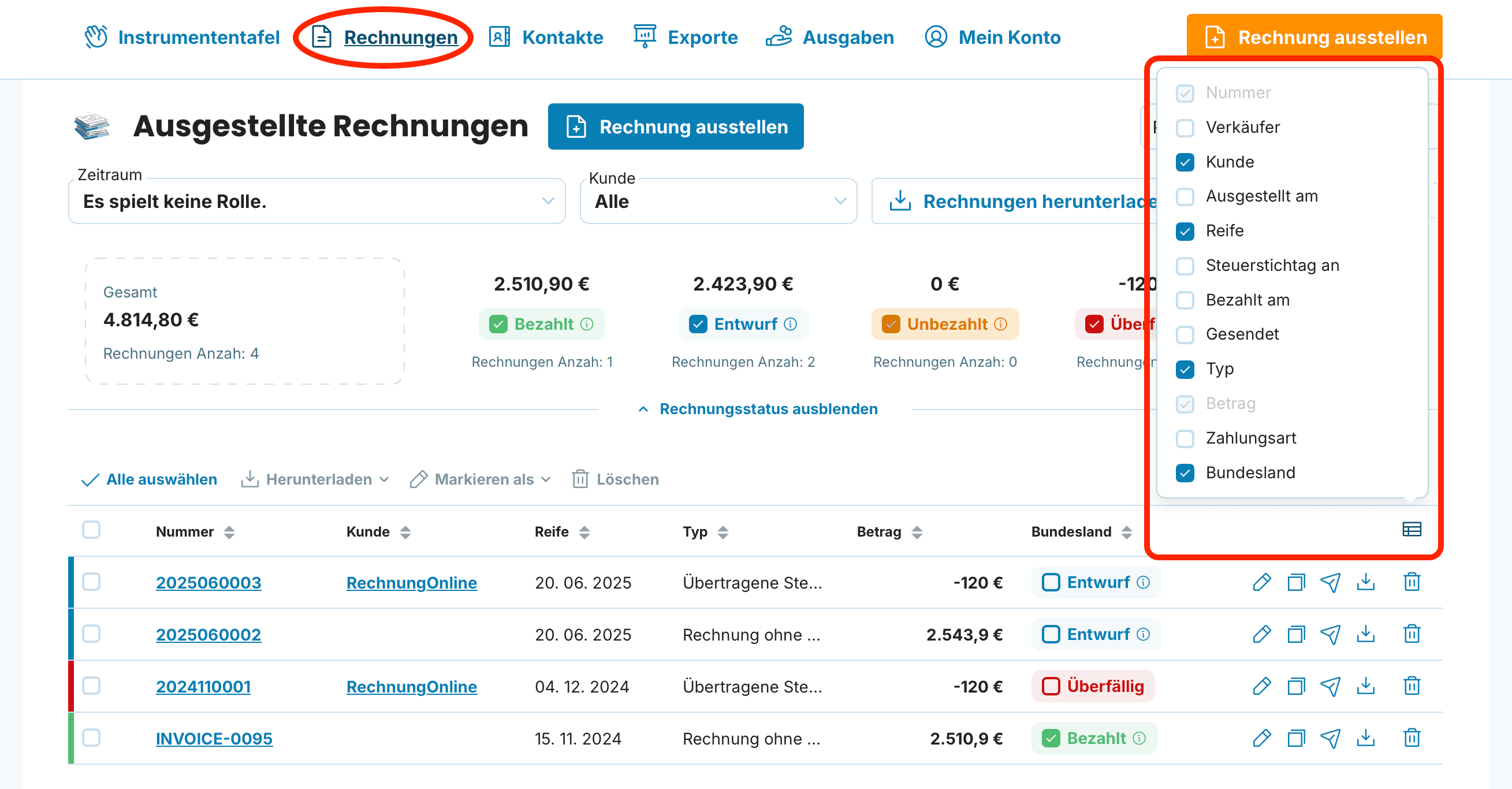Open the Zeitraum dropdown
Viewport: 1512px width, 789px height.
point(317,202)
